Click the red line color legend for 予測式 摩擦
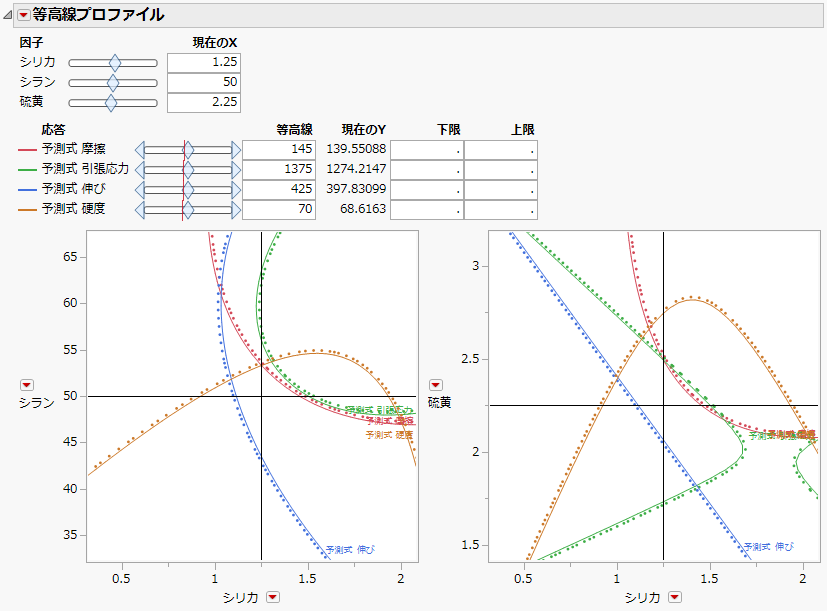This screenshot has width=827, height=611. coord(27,150)
